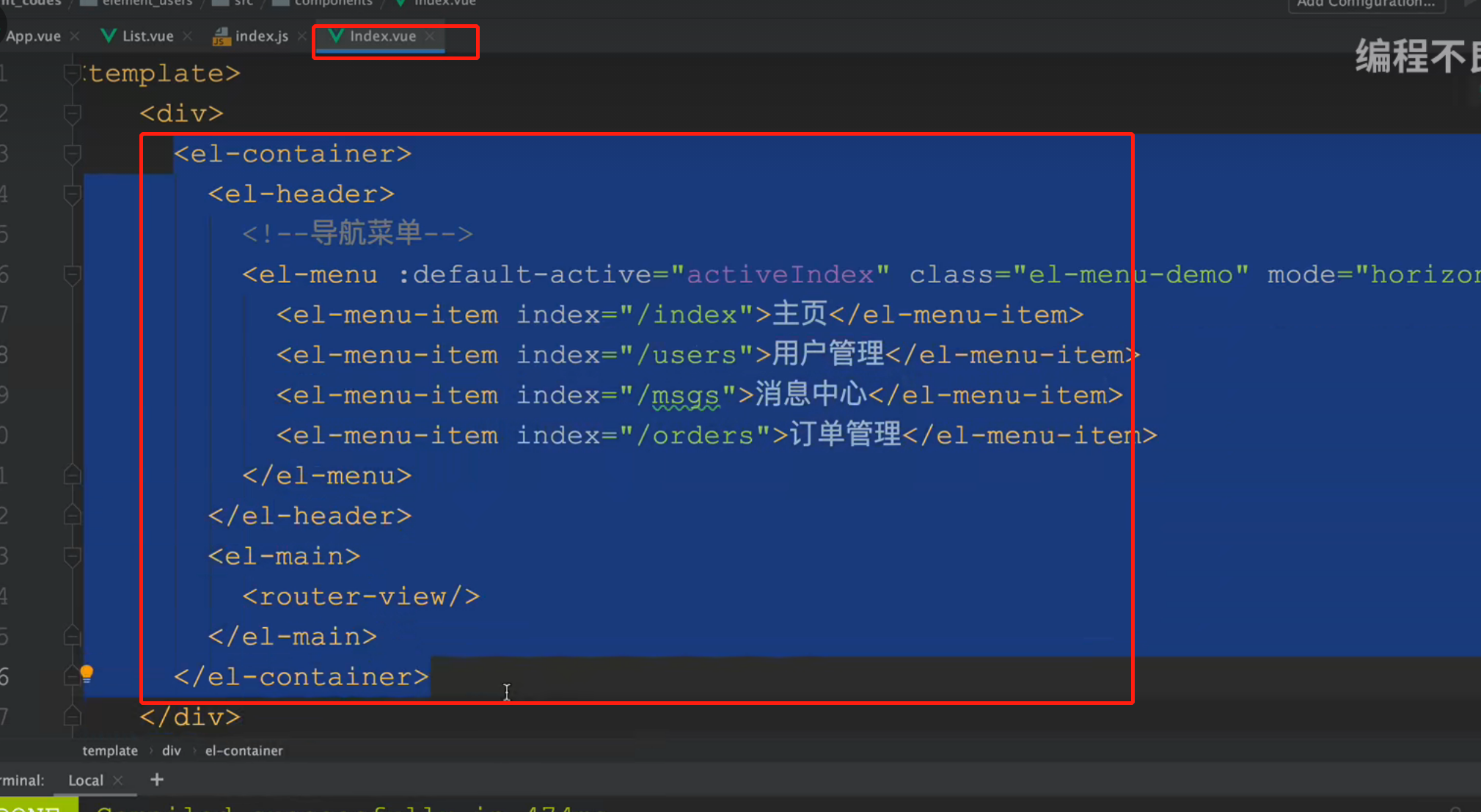The height and width of the screenshot is (812, 1481).
Task: Click the 订单管理 menu item text
Action: (x=845, y=435)
